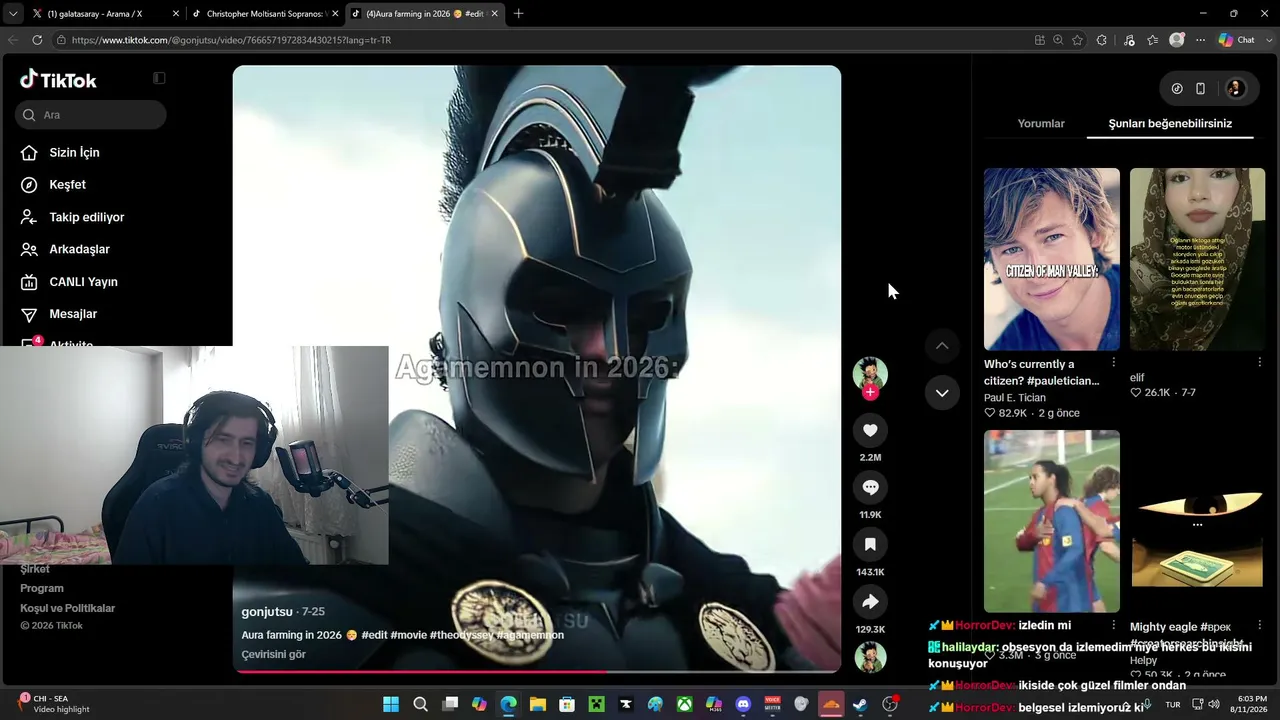This screenshot has height=720, width=1280.
Task: Open the Windows Start menu
Action: point(391,704)
